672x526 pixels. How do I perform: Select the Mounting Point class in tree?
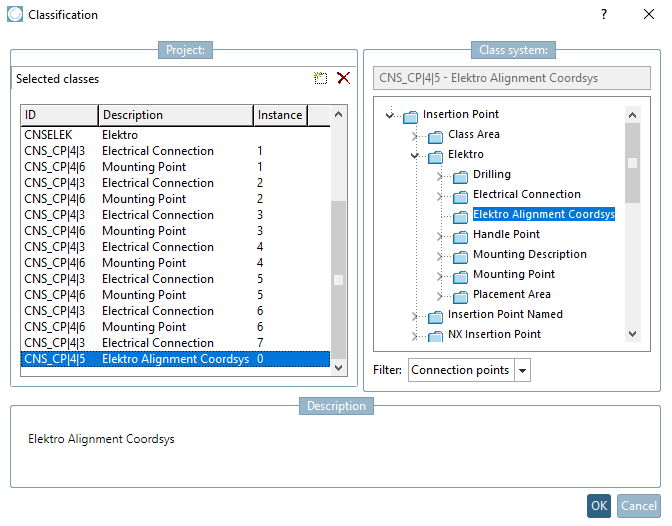point(513,274)
